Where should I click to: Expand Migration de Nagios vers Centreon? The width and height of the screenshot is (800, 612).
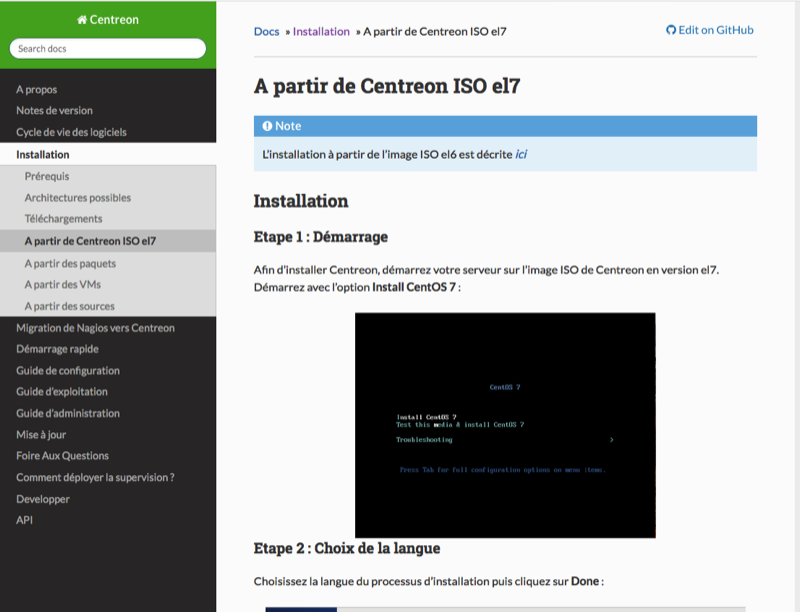click(x=95, y=327)
